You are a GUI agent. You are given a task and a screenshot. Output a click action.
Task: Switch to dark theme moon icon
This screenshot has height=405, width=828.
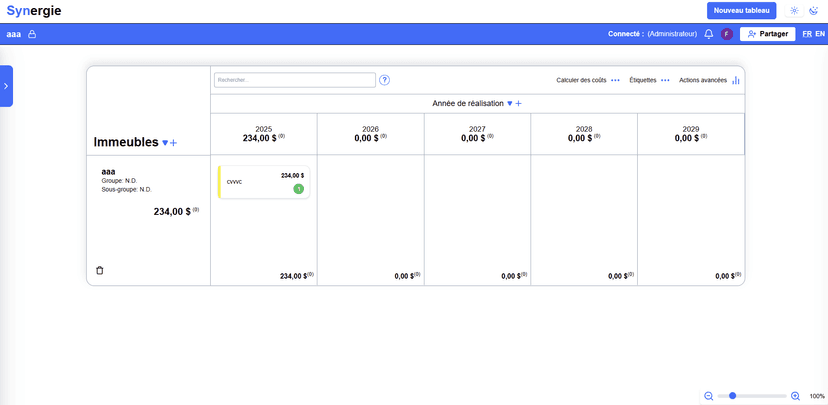[x=814, y=10]
